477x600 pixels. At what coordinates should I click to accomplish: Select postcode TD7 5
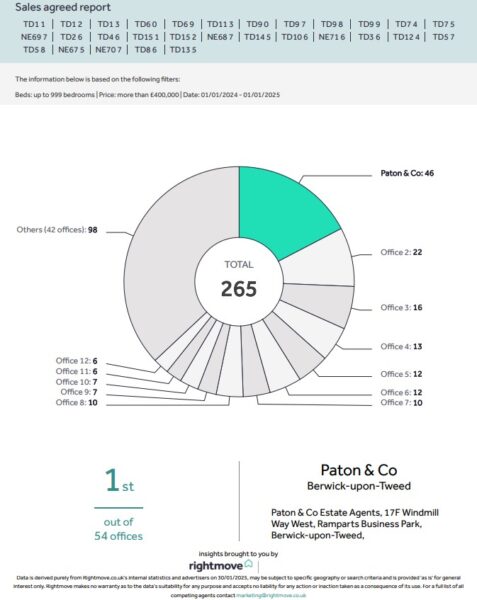[x=443, y=24]
